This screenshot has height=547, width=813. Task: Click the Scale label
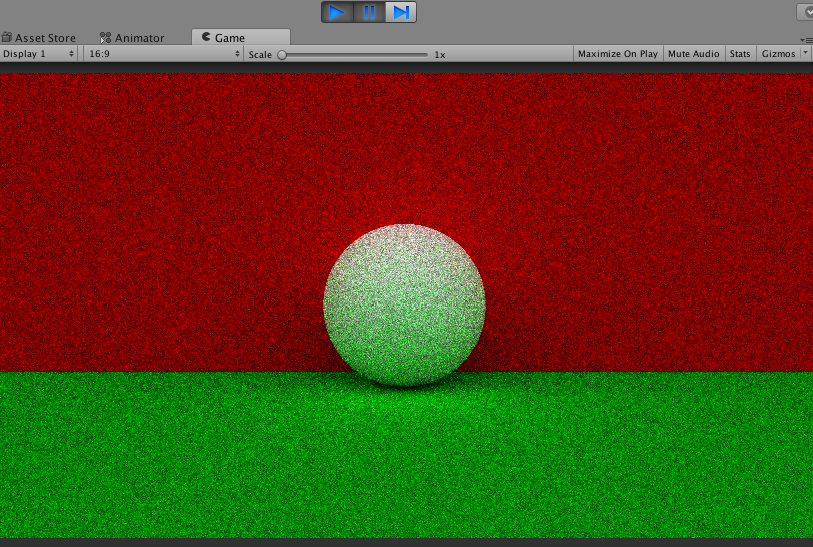point(260,54)
